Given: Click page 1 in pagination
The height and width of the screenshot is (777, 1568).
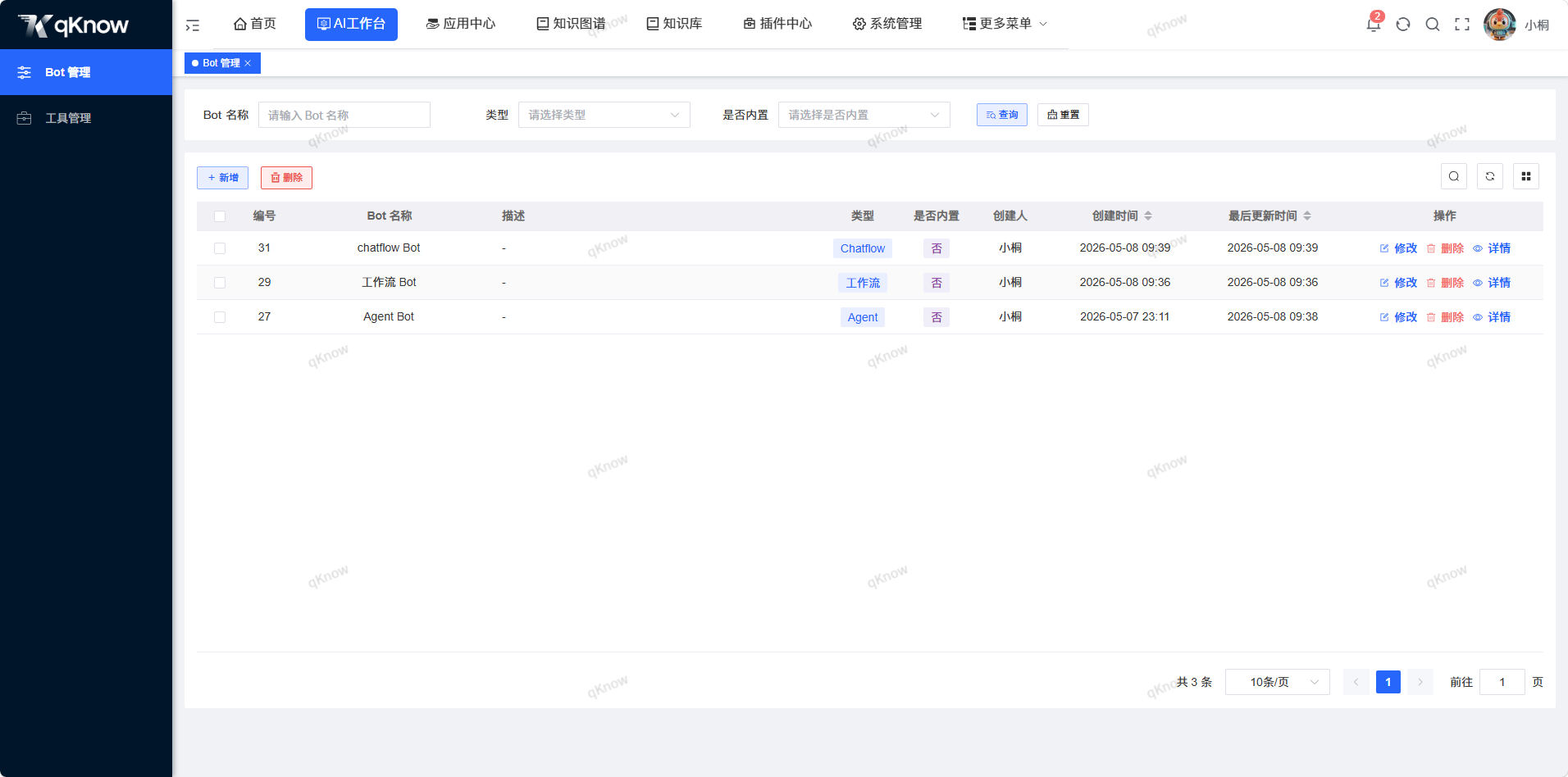Looking at the screenshot, I should [1388, 682].
